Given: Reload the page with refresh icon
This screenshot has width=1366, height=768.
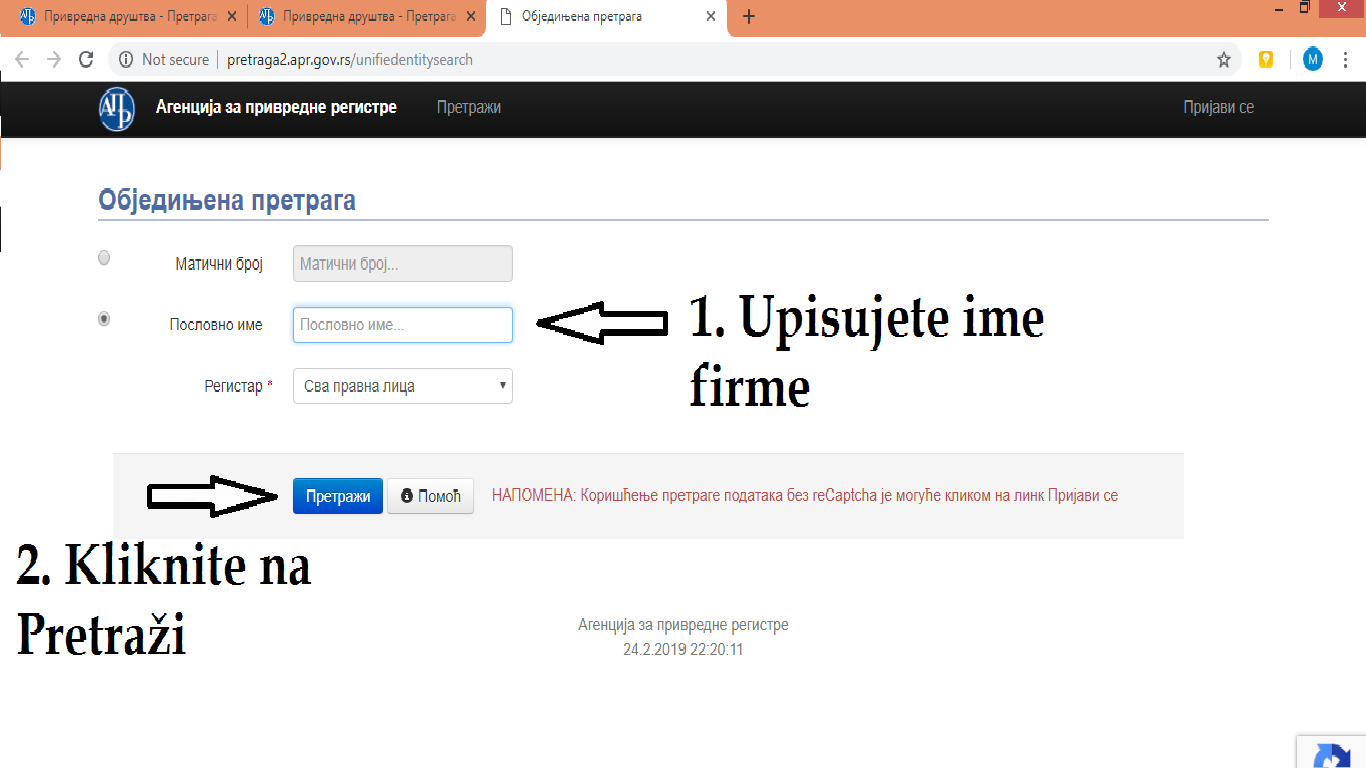Looking at the screenshot, I should (x=86, y=60).
